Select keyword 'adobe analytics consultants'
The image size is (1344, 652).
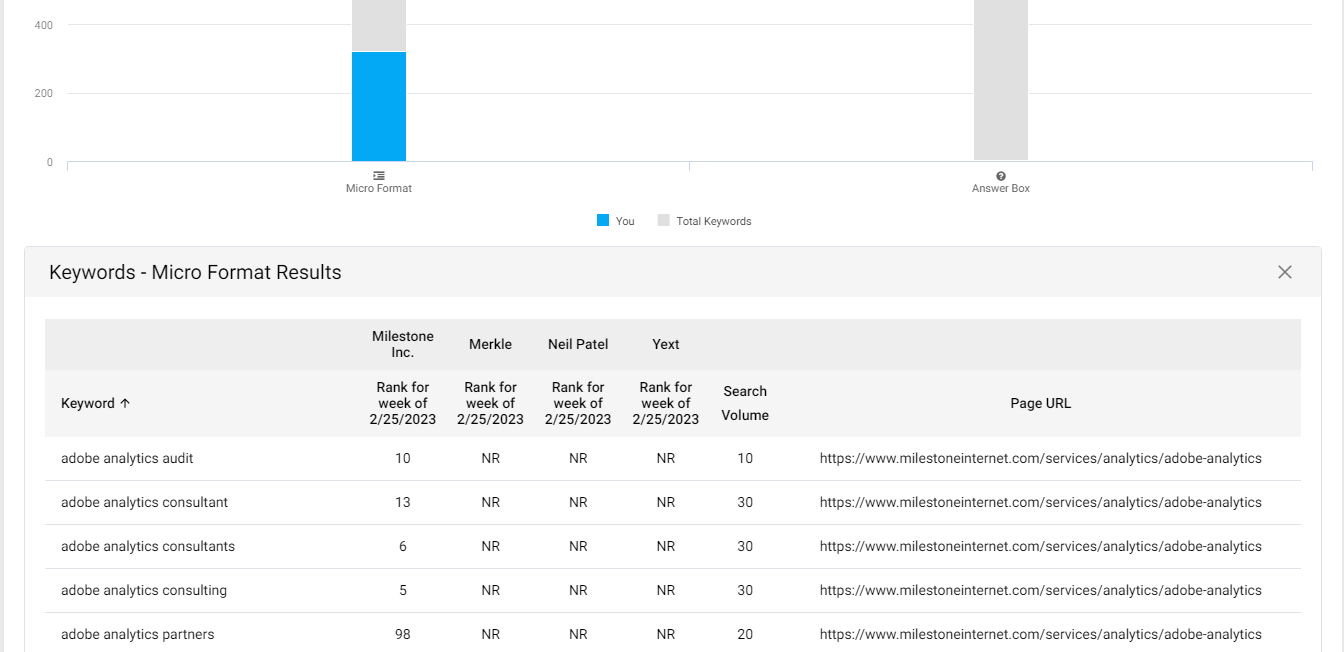[148, 546]
